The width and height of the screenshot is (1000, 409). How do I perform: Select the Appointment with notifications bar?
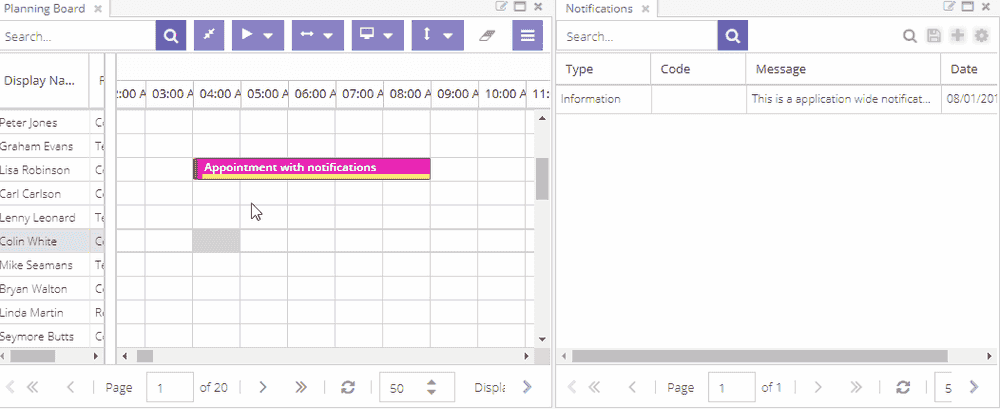[x=312, y=168]
